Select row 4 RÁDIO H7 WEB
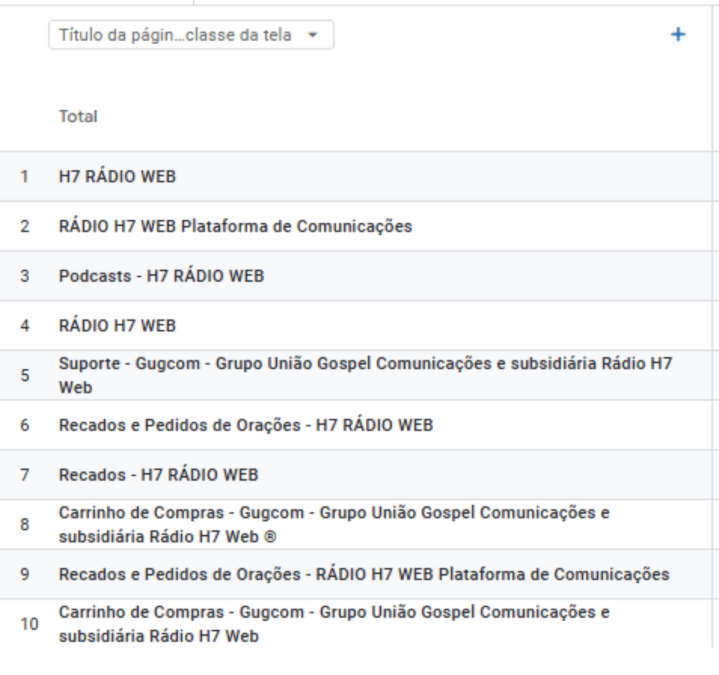 (356, 326)
